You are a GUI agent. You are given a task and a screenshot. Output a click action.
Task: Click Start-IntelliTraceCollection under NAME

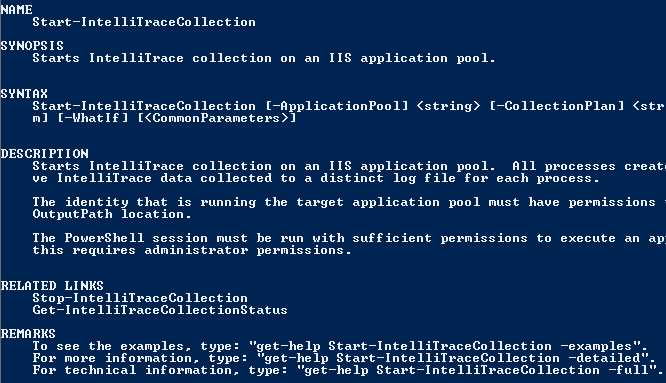pyautogui.click(x=144, y=22)
